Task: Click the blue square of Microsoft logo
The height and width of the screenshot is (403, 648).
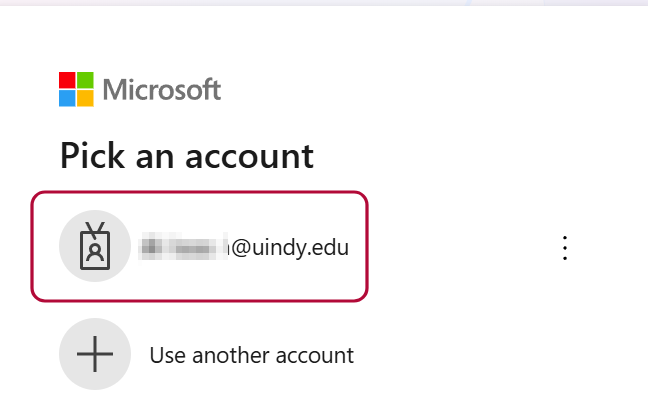Action: coord(67,98)
